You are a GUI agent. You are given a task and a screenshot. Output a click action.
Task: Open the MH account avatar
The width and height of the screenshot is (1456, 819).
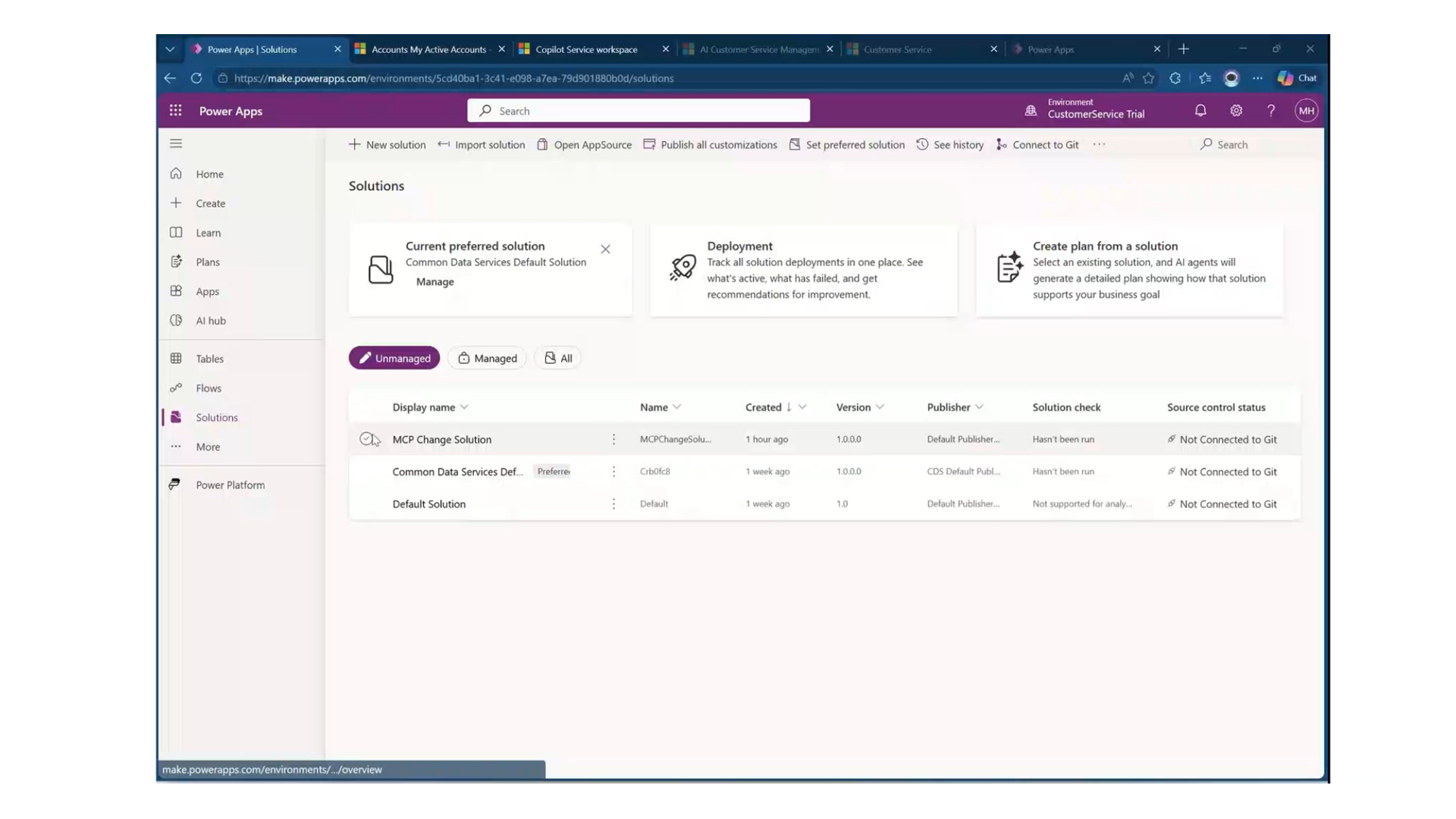1306,111
